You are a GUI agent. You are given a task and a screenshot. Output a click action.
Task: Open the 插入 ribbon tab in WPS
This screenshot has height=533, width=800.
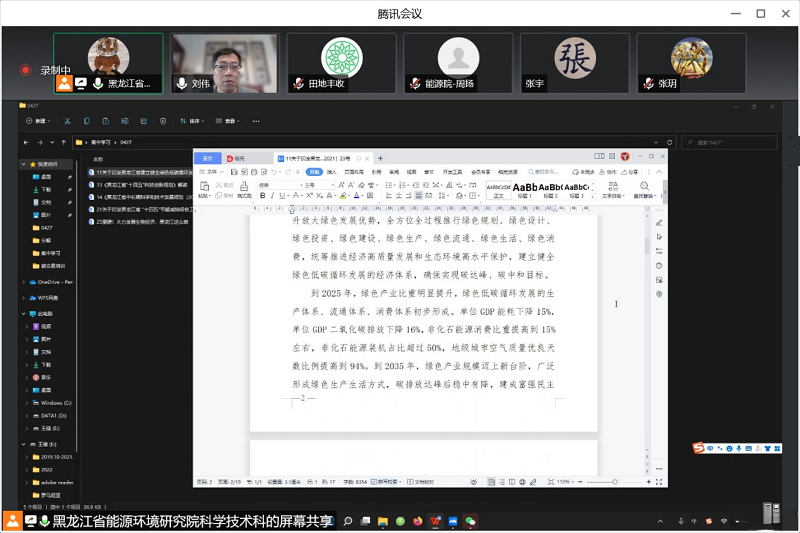click(x=332, y=172)
